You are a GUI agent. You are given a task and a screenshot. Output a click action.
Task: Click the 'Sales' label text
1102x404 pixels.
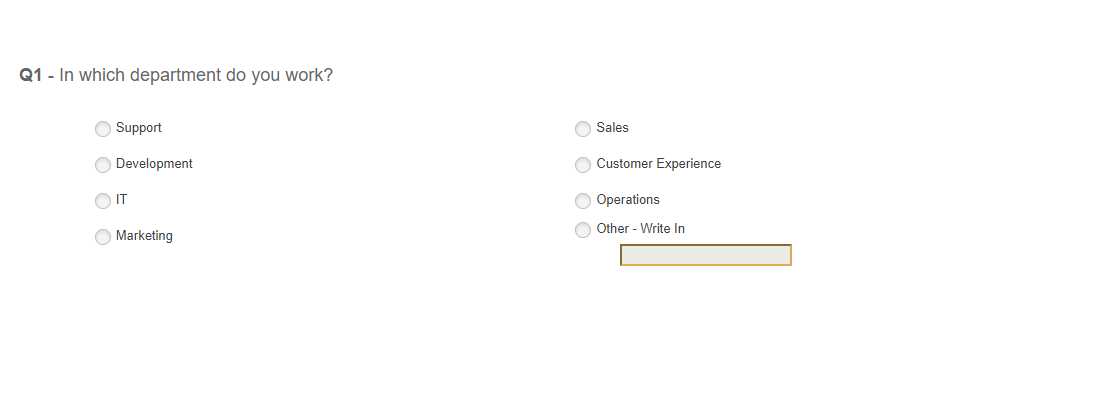click(612, 128)
